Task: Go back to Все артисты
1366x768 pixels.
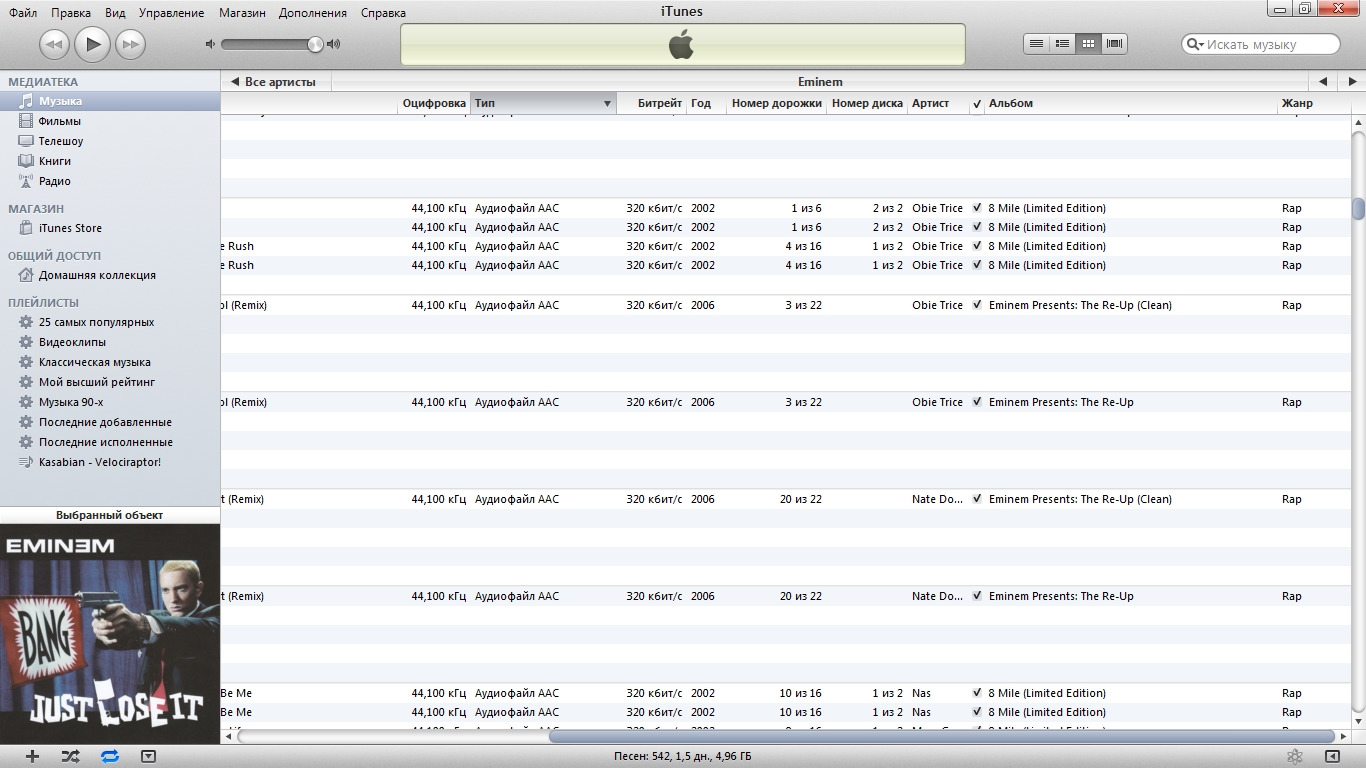Action: pyautogui.click(x=274, y=82)
